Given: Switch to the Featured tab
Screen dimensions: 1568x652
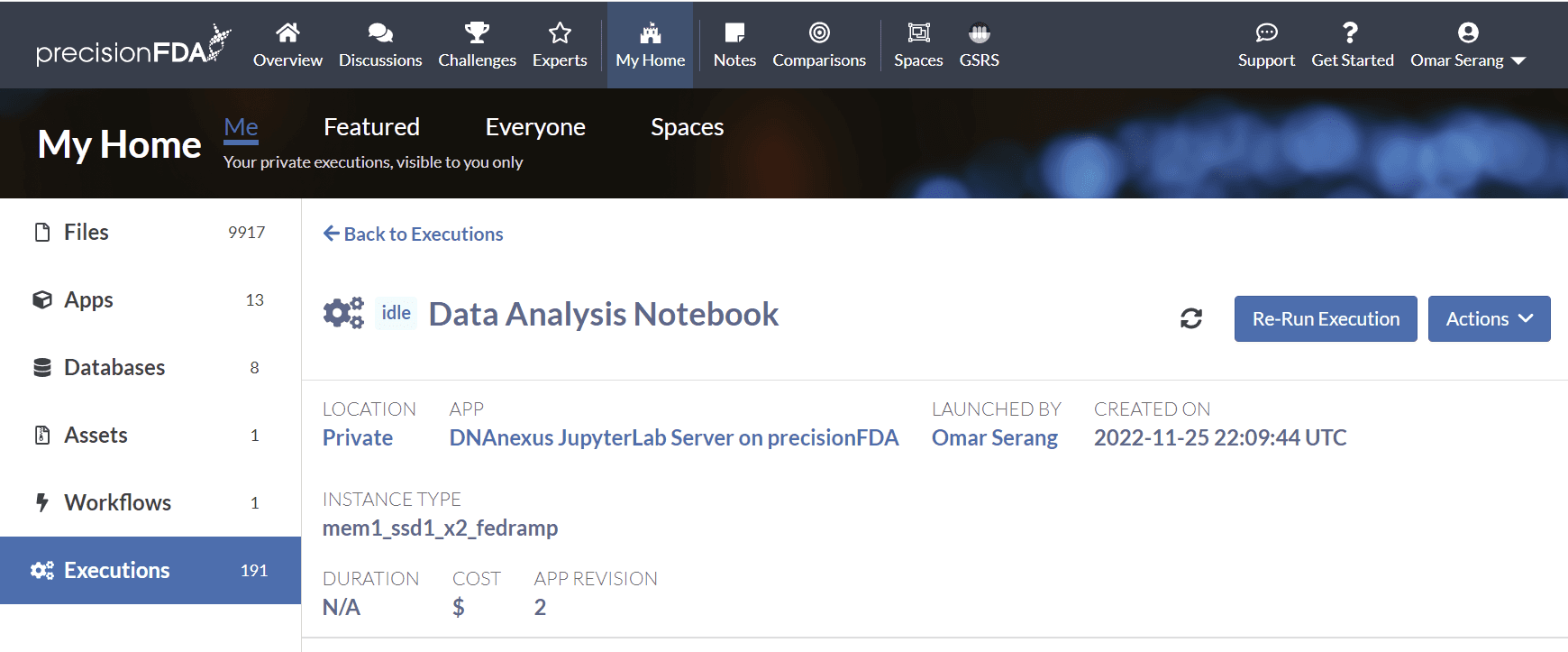Looking at the screenshot, I should [x=371, y=127].
